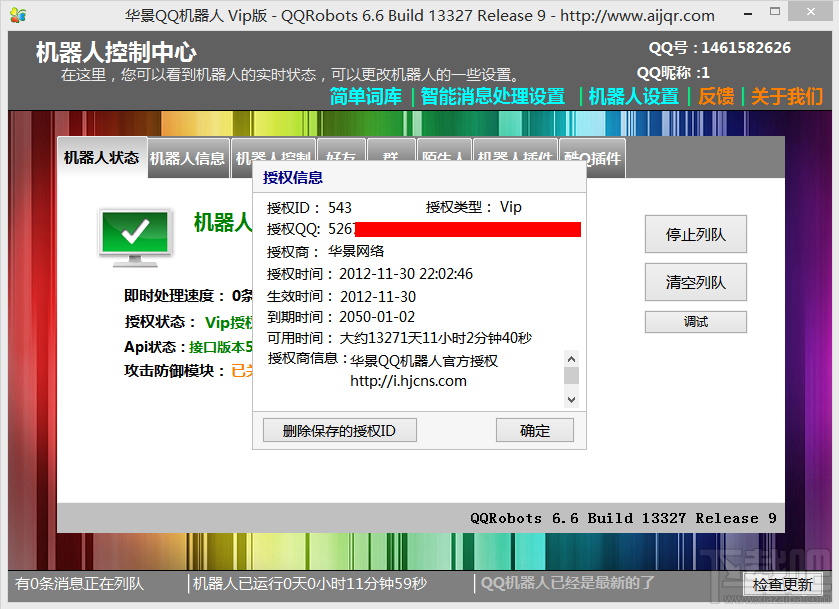Open the 机器人设置 robot settings
The width and height of the screenshot is (839, 609).
[x=635, y=97]
